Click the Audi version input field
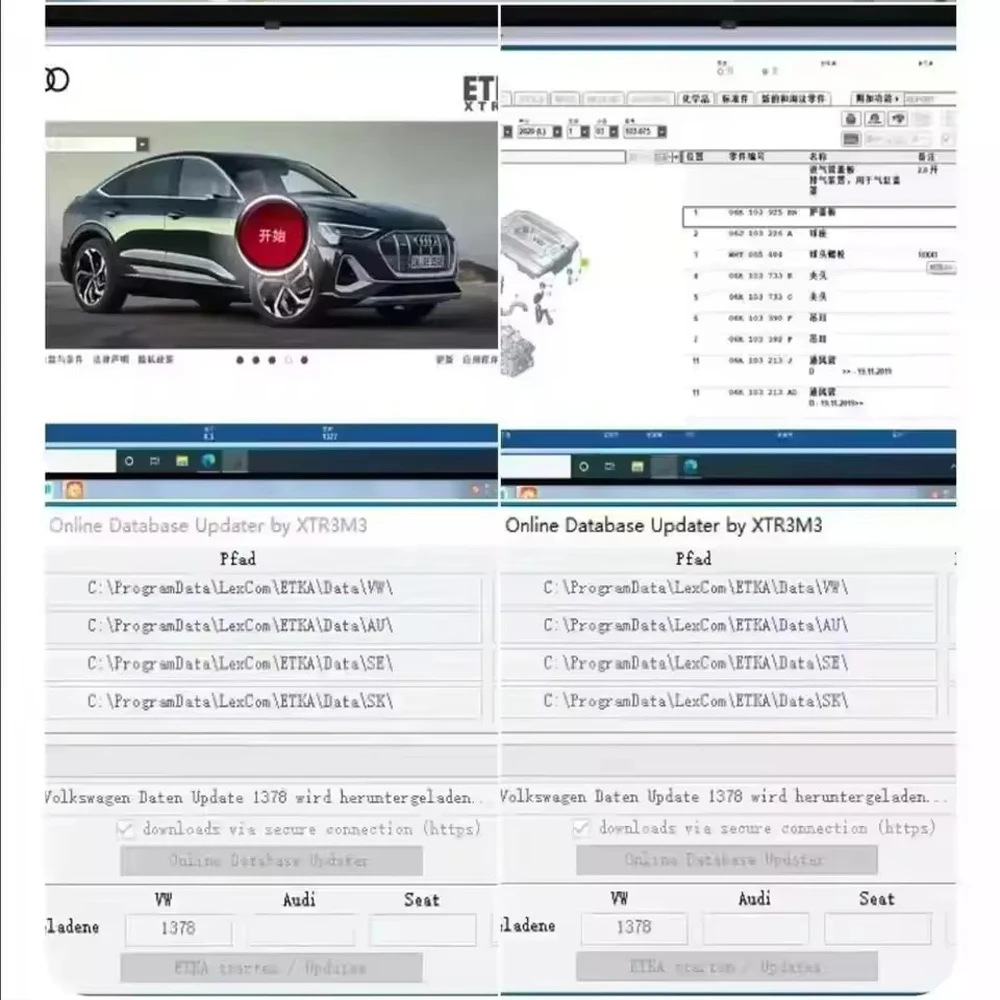The image size is (1000, 1000). pyautogui.click(x=302, y=930)
